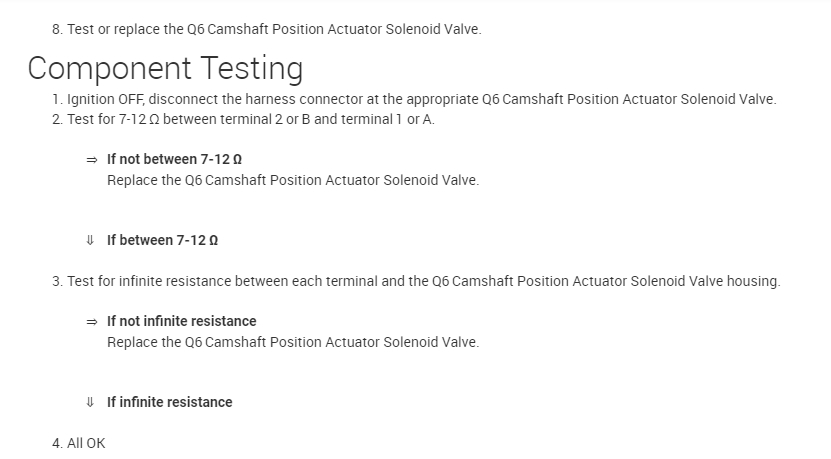Click the bold "If not between 7-12 Ω" label
This screenshot has height=459, width=831.
click(175, 160)
